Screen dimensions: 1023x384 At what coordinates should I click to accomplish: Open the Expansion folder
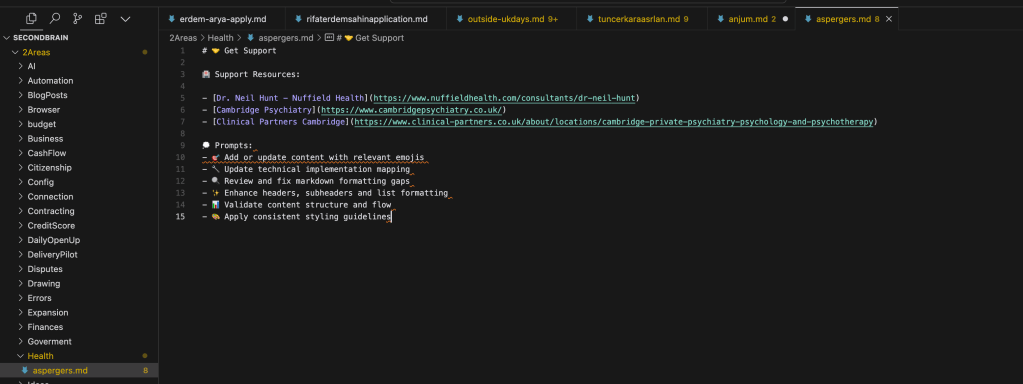(48, 312)
